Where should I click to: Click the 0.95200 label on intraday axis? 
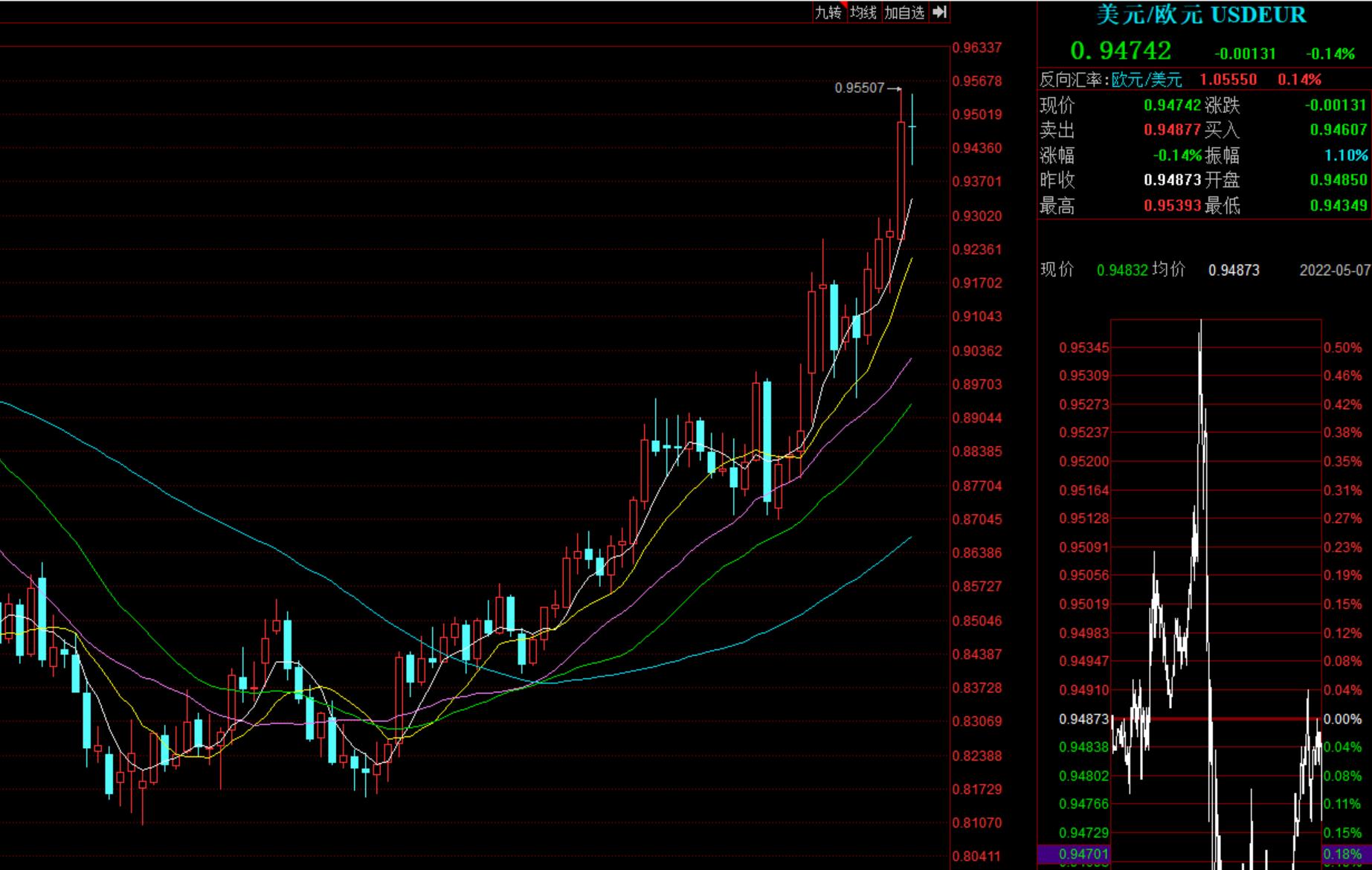pos(1084,461)
